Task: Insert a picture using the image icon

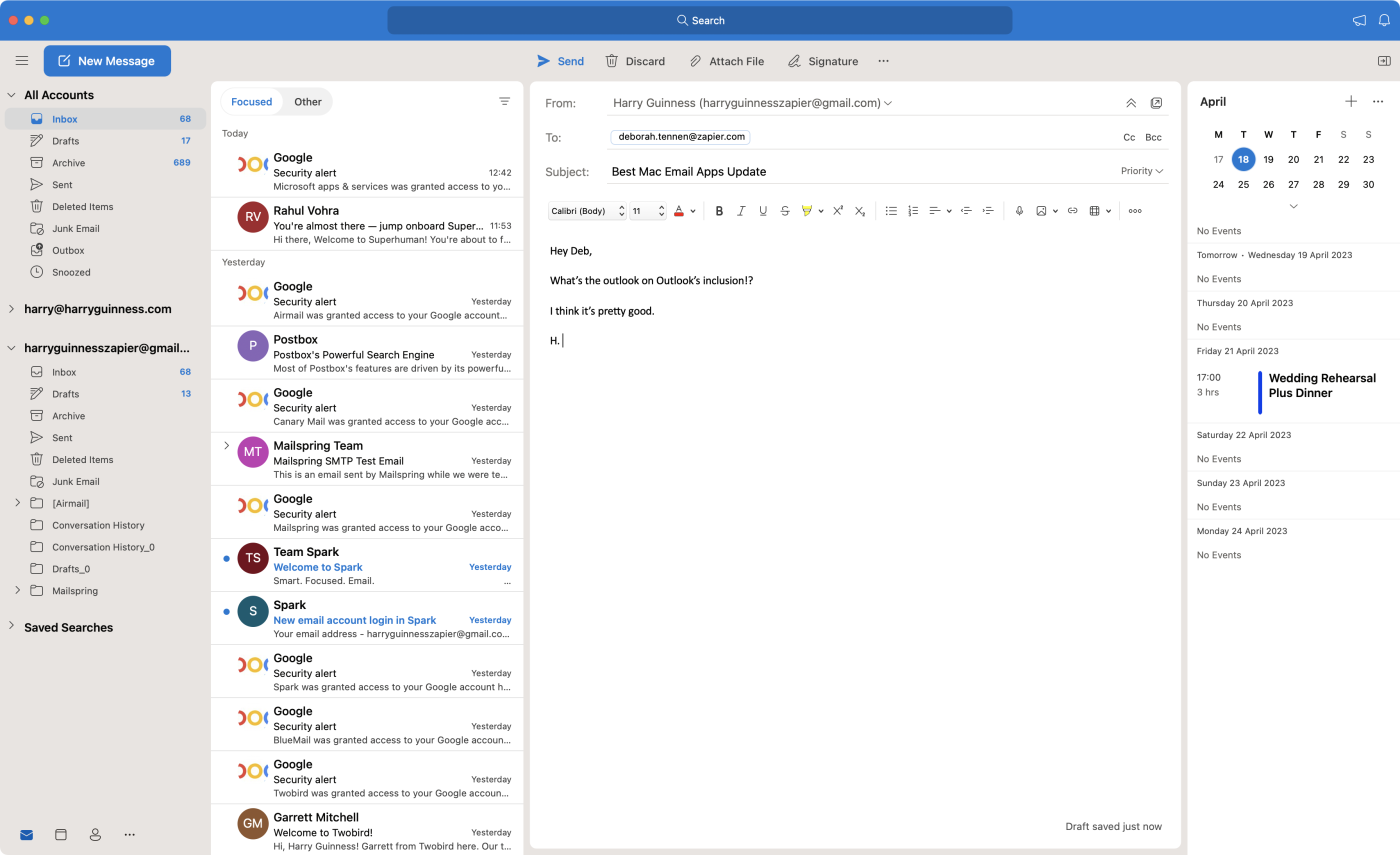Action: coord(1043,210)
